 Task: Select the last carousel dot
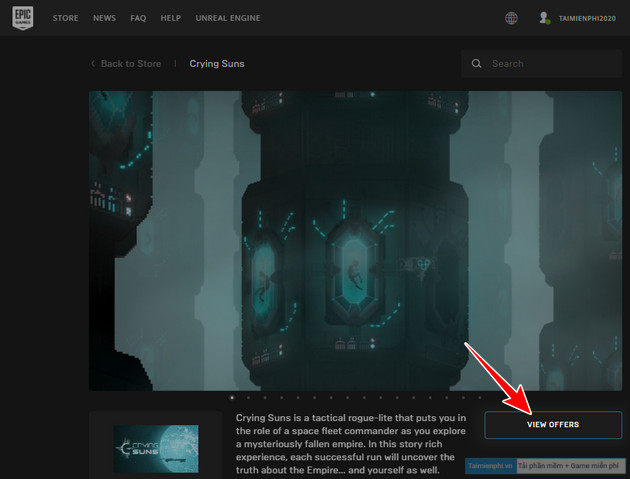click(480, 398)
